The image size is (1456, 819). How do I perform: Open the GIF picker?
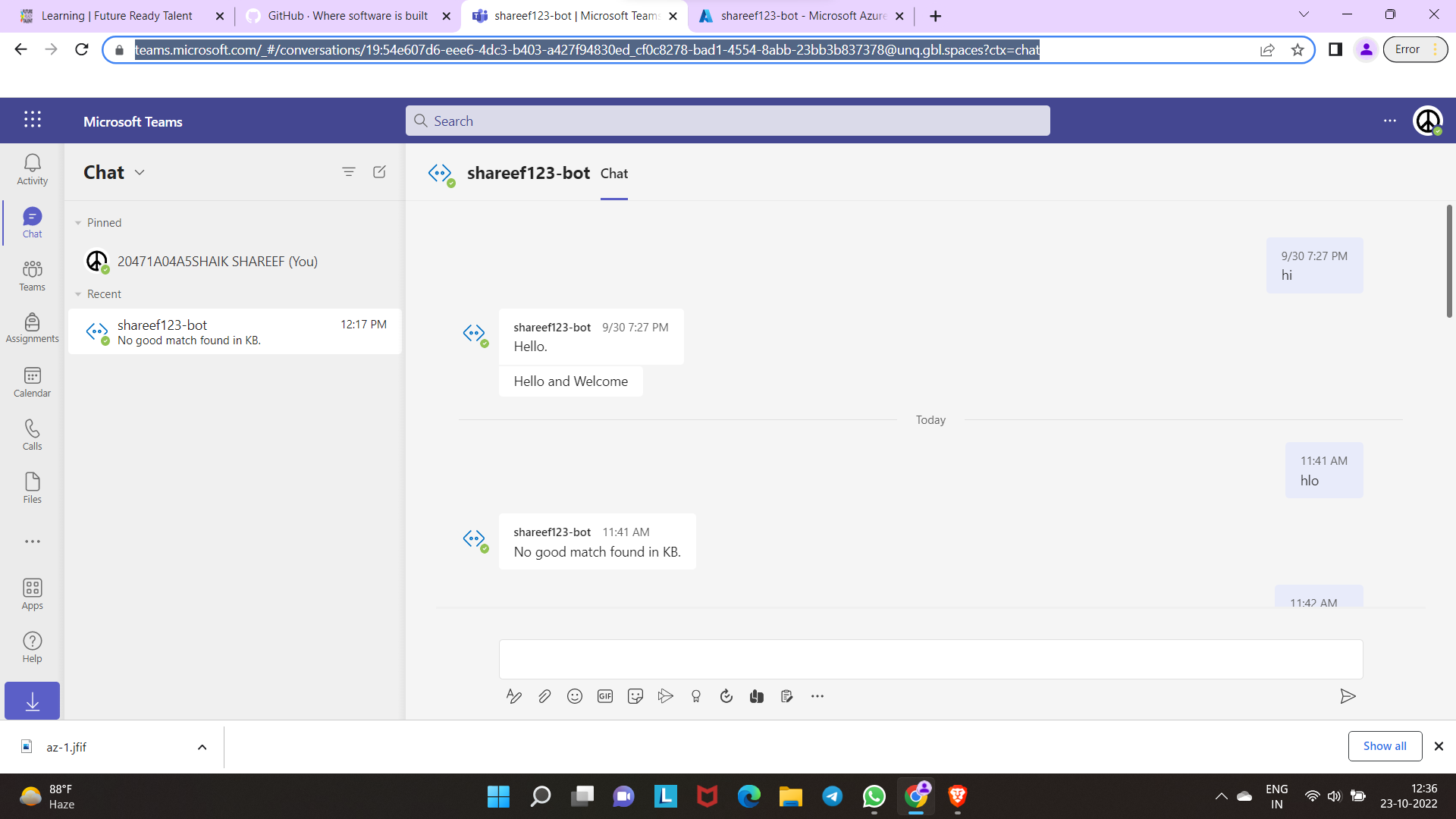click(x=605, y=696)
